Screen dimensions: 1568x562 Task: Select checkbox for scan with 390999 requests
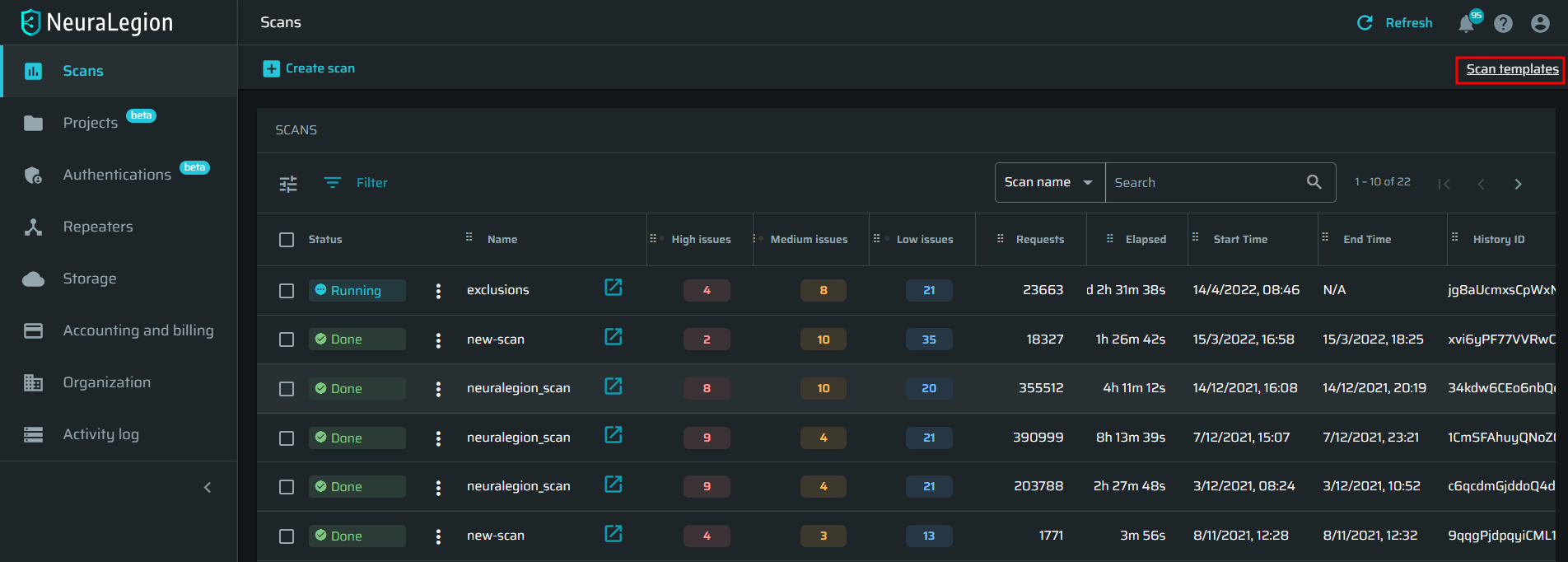pyautogui.click(x=287, y=438)
